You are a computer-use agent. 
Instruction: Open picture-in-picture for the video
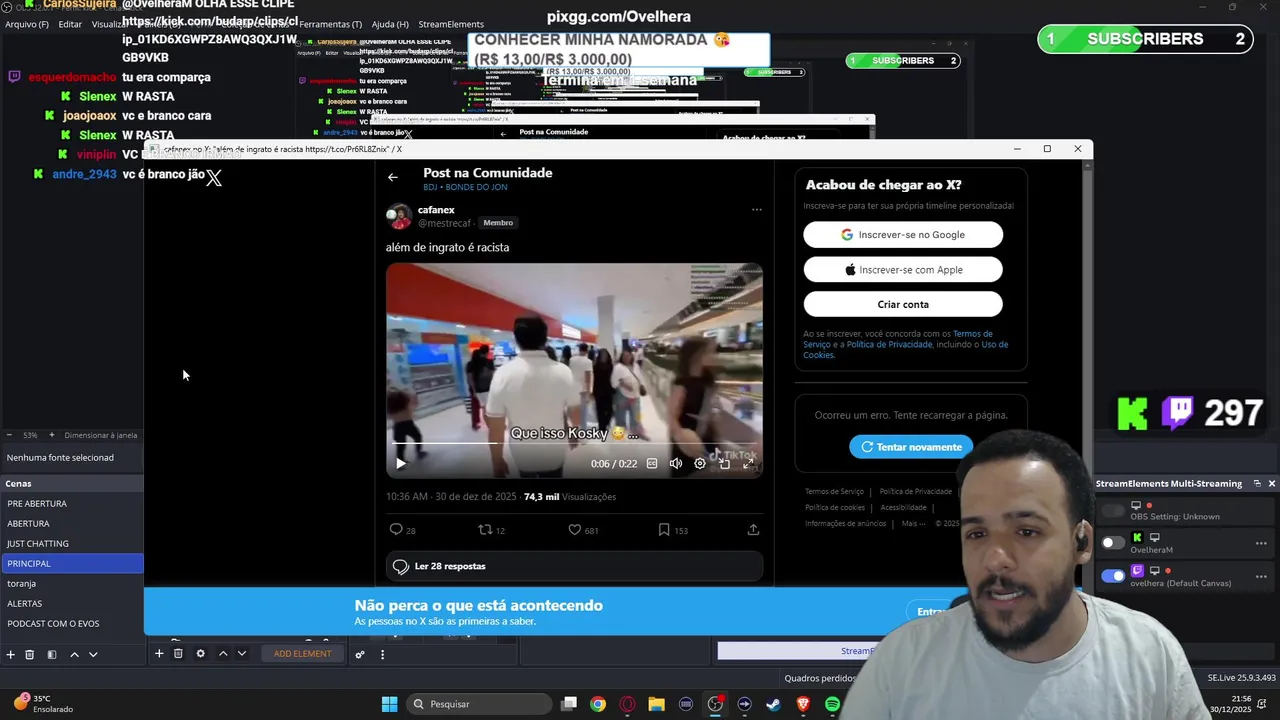pos(724,463)
